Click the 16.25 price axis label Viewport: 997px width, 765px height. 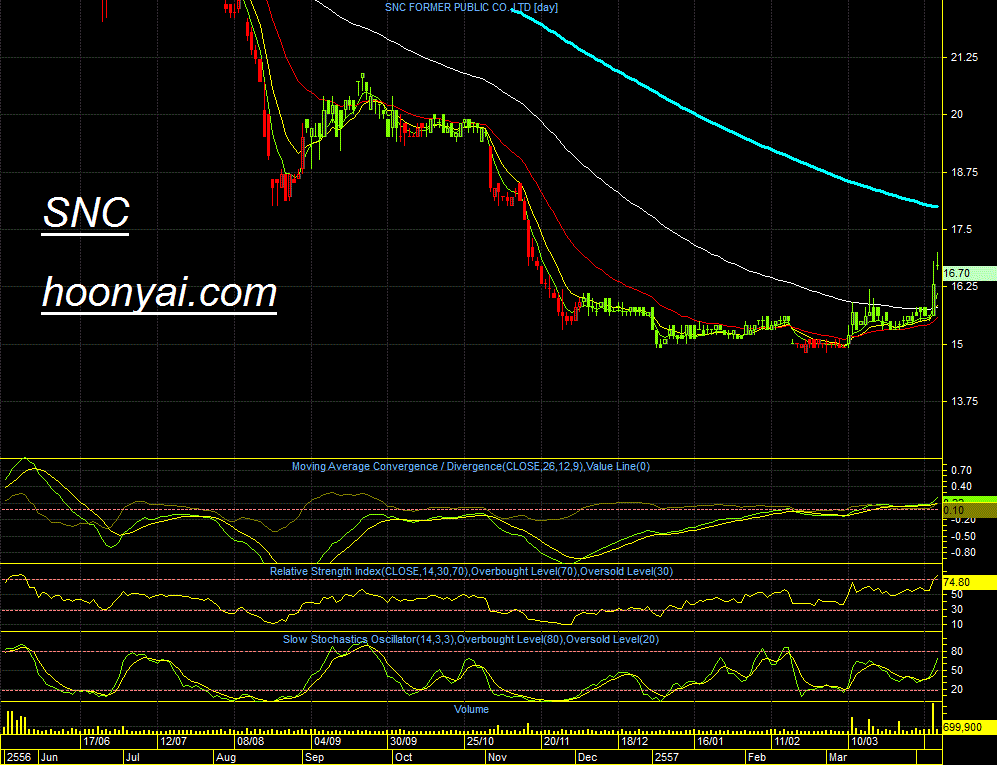tap(964, 286)
